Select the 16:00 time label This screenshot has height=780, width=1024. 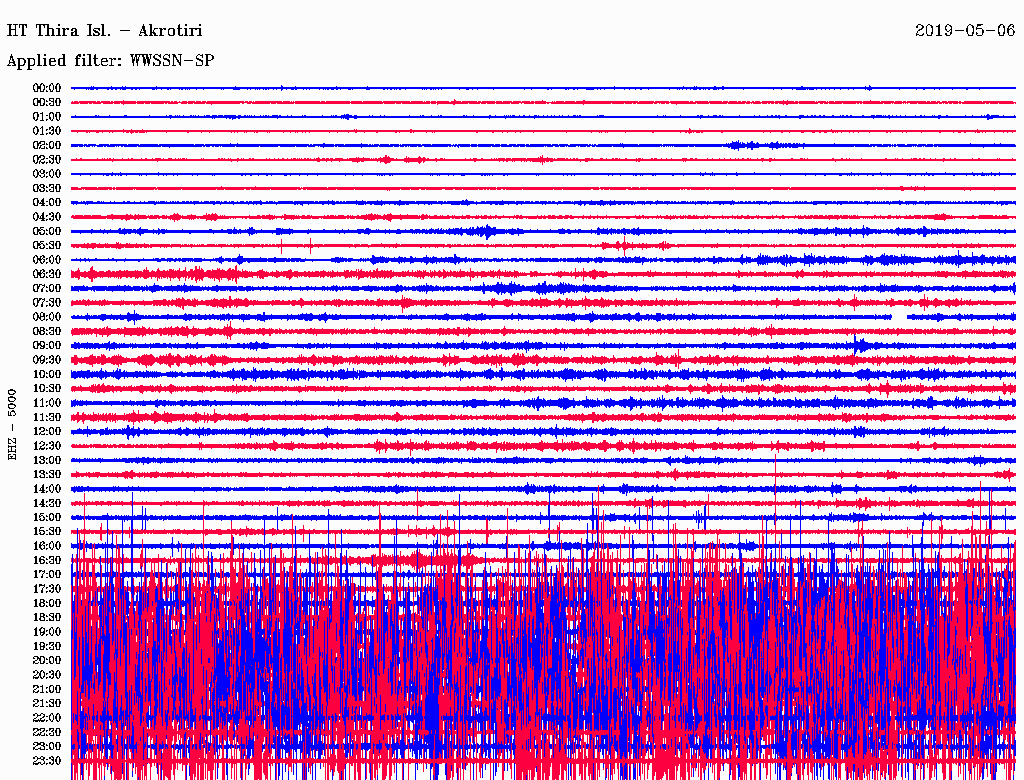pyautogui.click(x=47, y=546)
